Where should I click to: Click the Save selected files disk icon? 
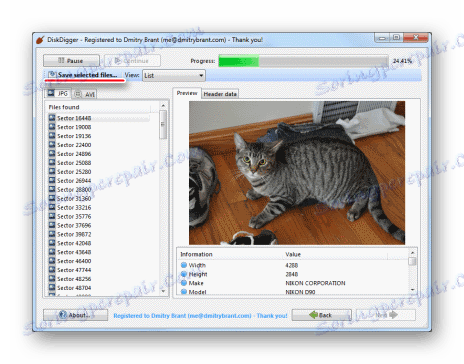click(x=52, y=75)
